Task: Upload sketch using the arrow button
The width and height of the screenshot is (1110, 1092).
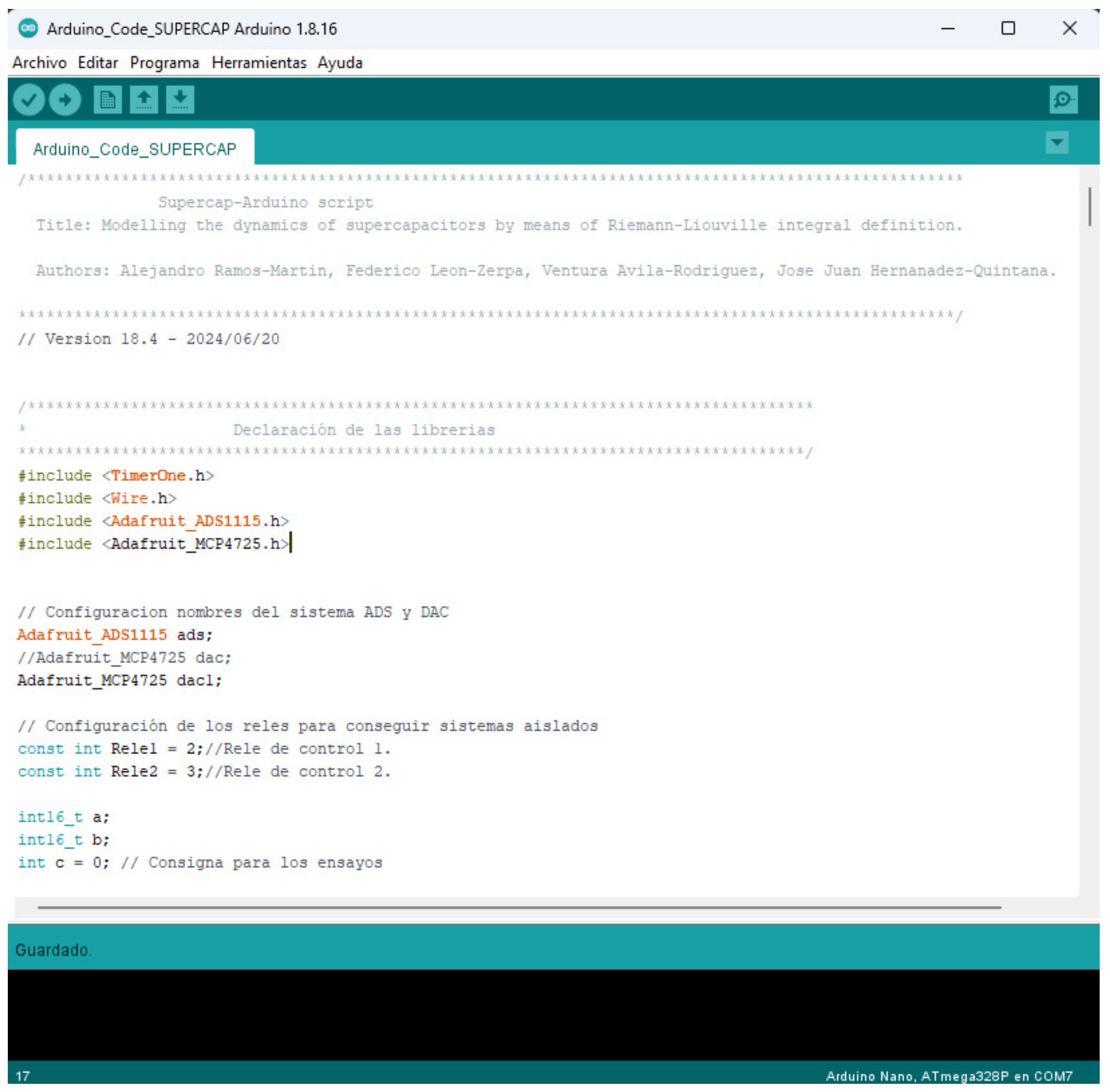Action: (x=65, y=100)
